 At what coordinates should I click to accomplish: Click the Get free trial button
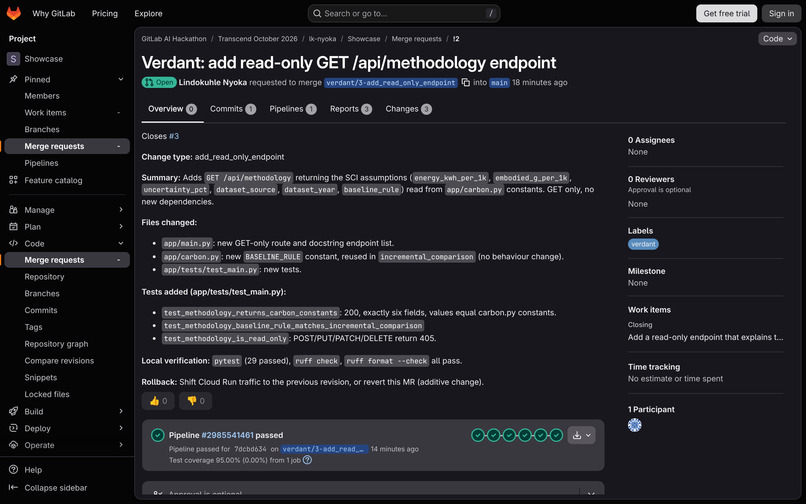coord(726,13)
